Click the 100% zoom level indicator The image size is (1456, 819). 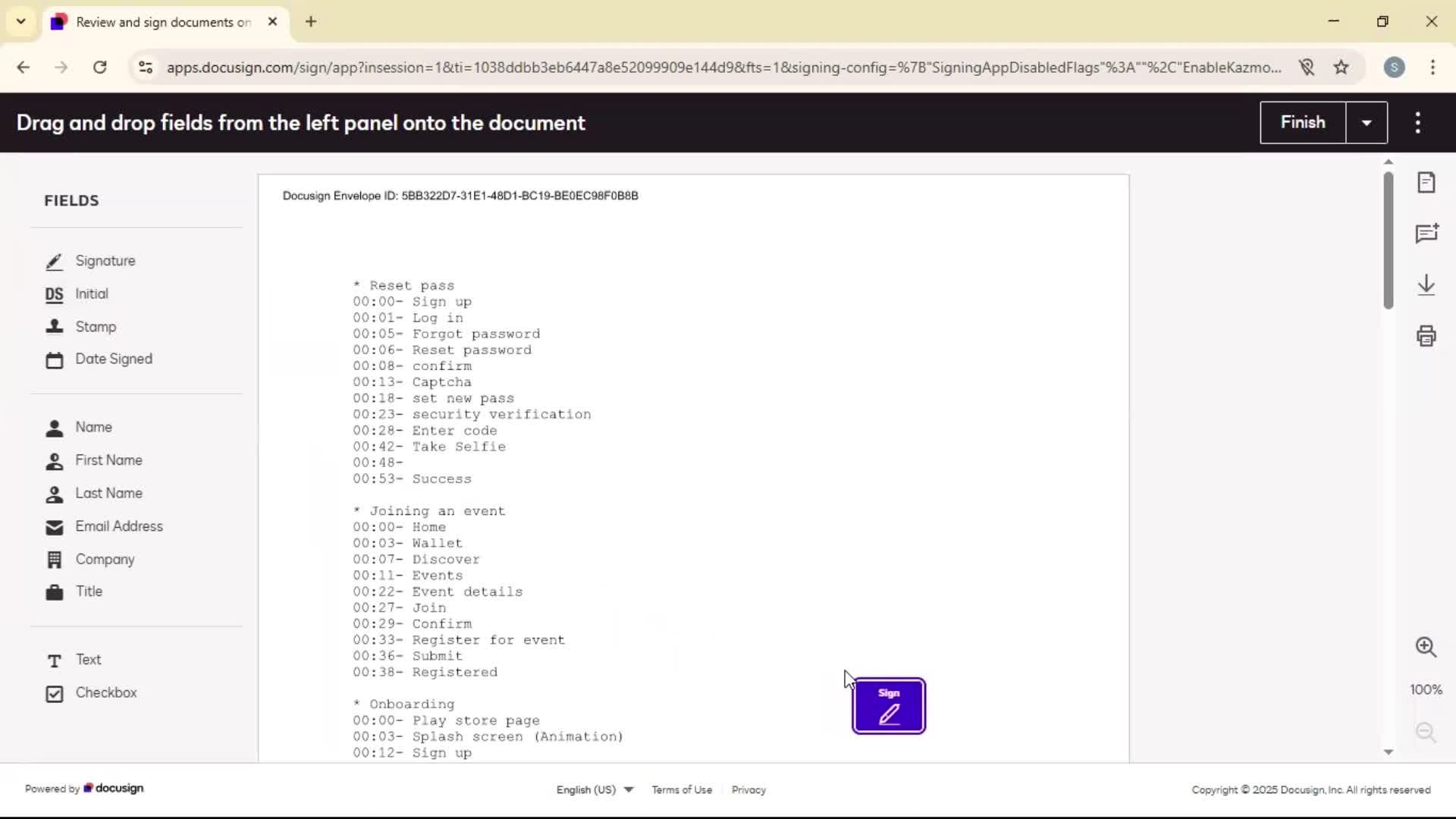point(1426,689)
